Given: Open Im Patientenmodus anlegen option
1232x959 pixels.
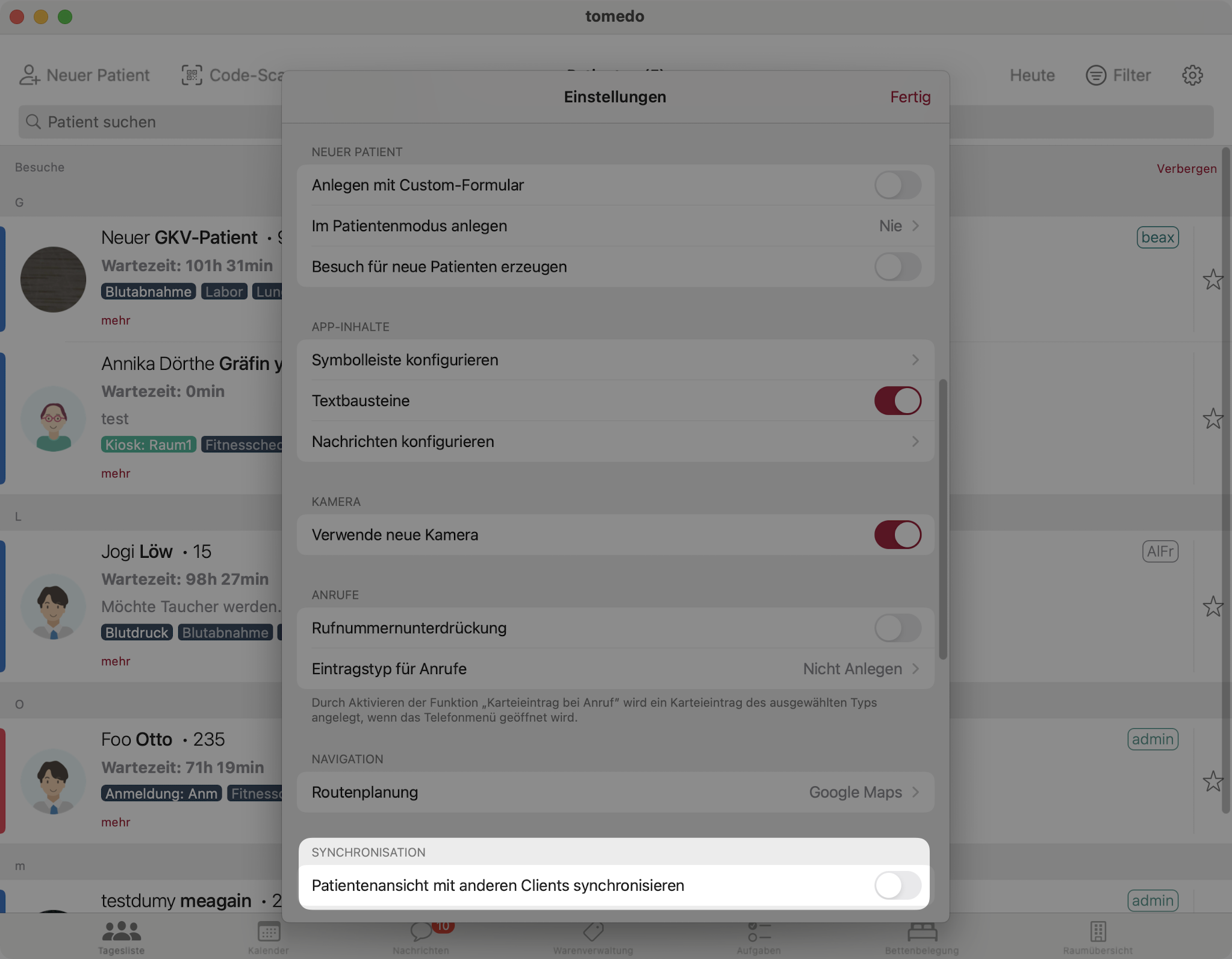Looking at the screenshot, I should [615, 226].
